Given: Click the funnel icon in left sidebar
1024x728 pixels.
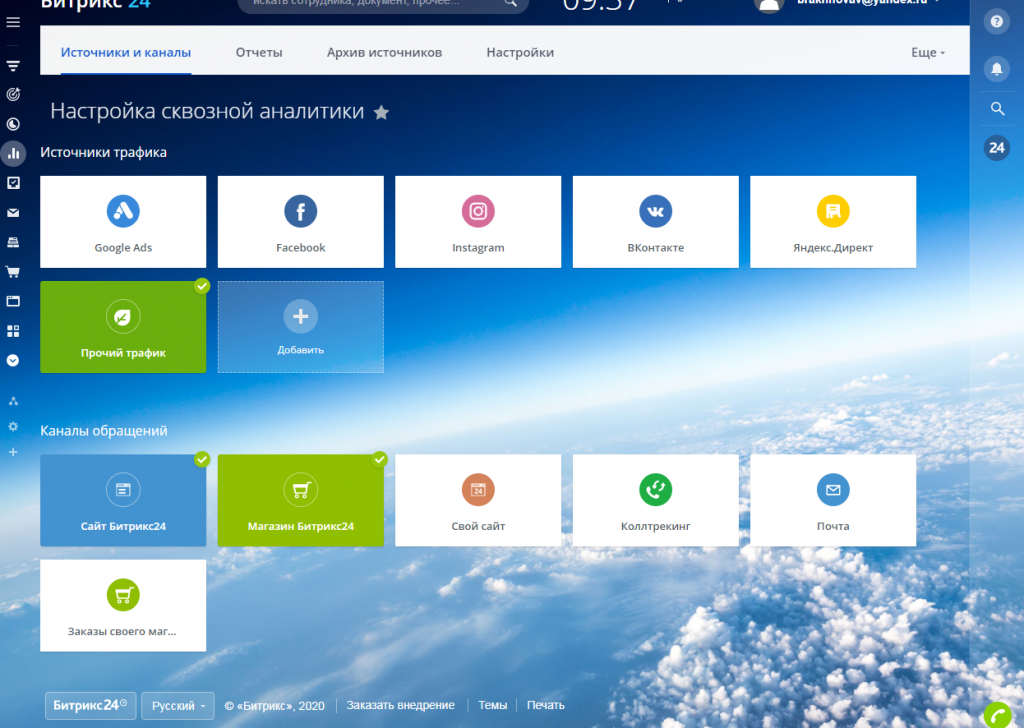Looking at the screenshot, I should 13,65.
